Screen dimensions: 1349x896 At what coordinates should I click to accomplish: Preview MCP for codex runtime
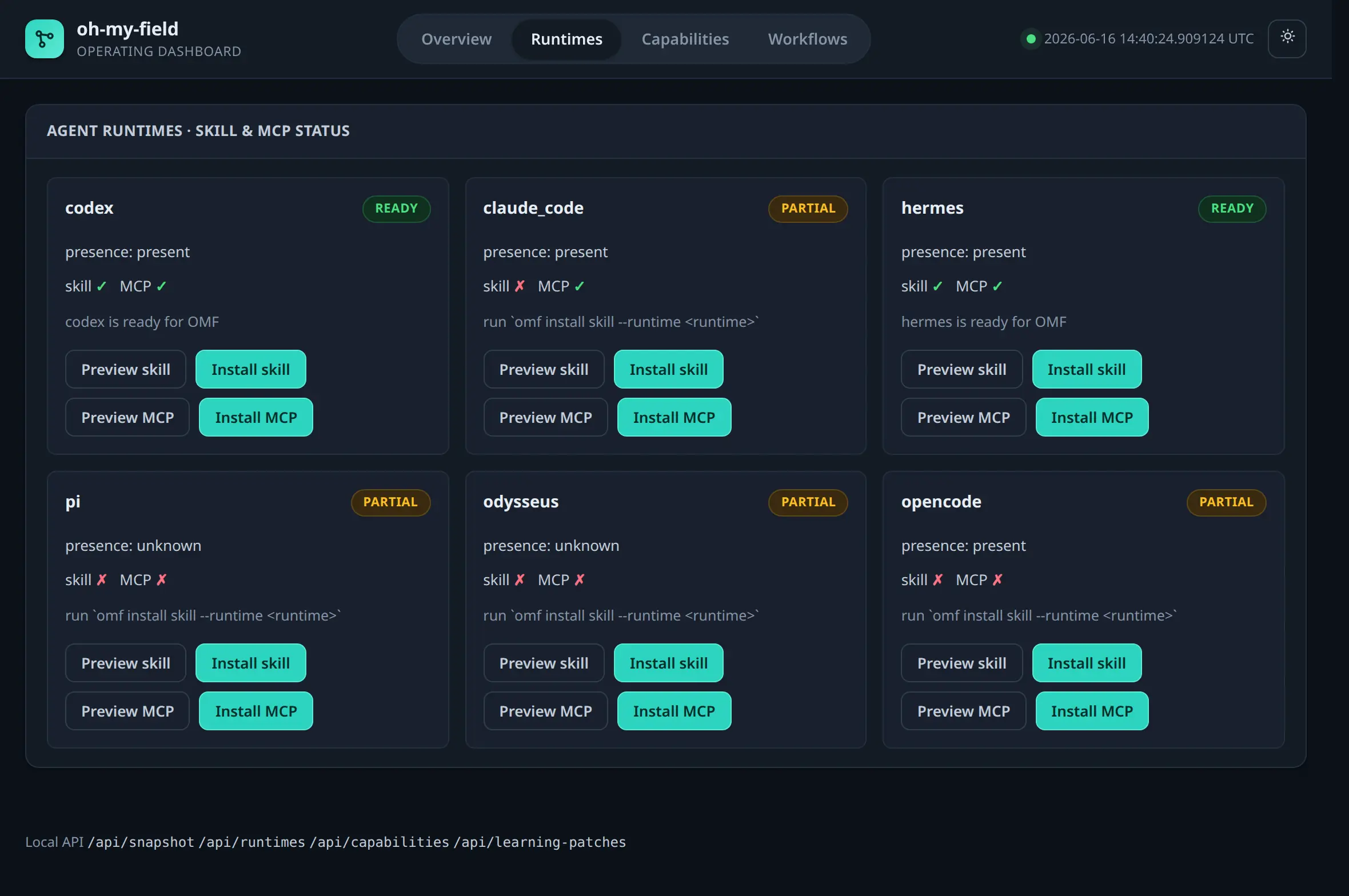127,417
